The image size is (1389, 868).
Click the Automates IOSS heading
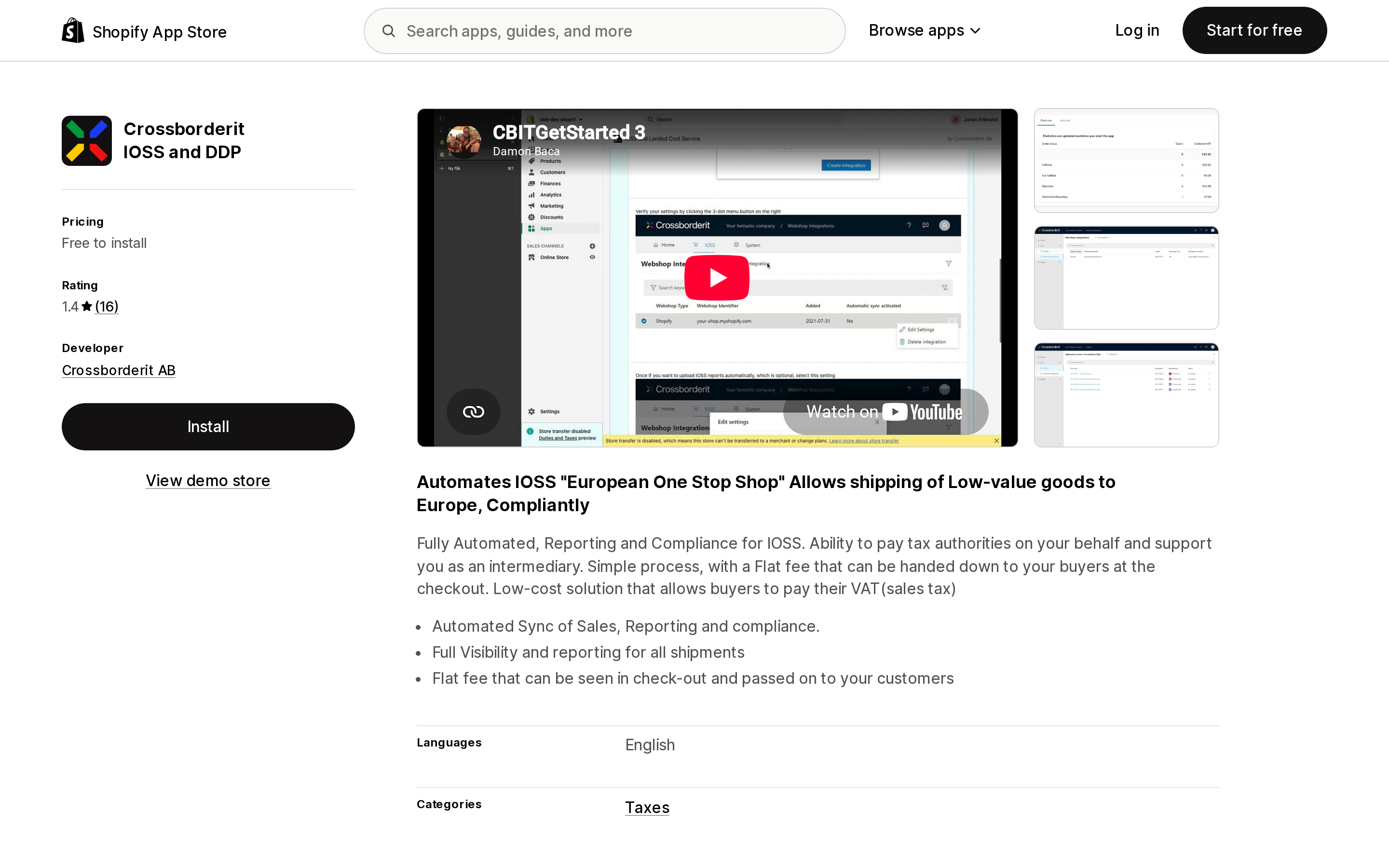click(766, 493)
